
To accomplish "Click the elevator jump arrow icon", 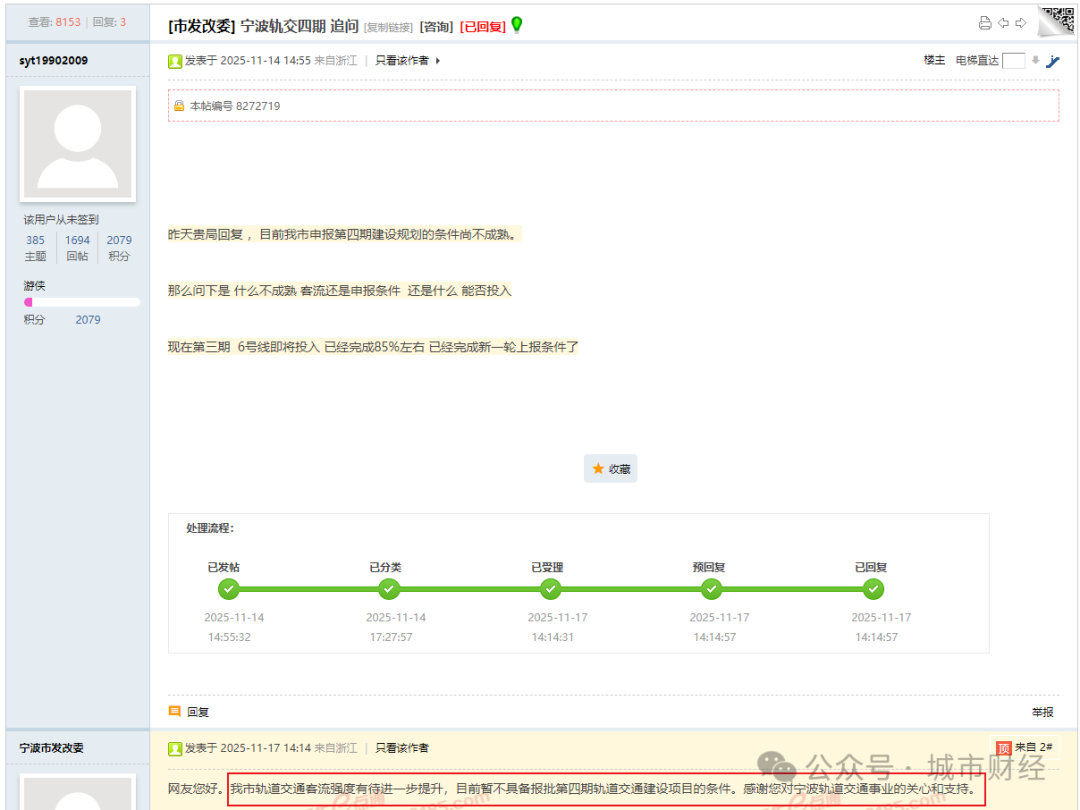I will [1035, 61].
